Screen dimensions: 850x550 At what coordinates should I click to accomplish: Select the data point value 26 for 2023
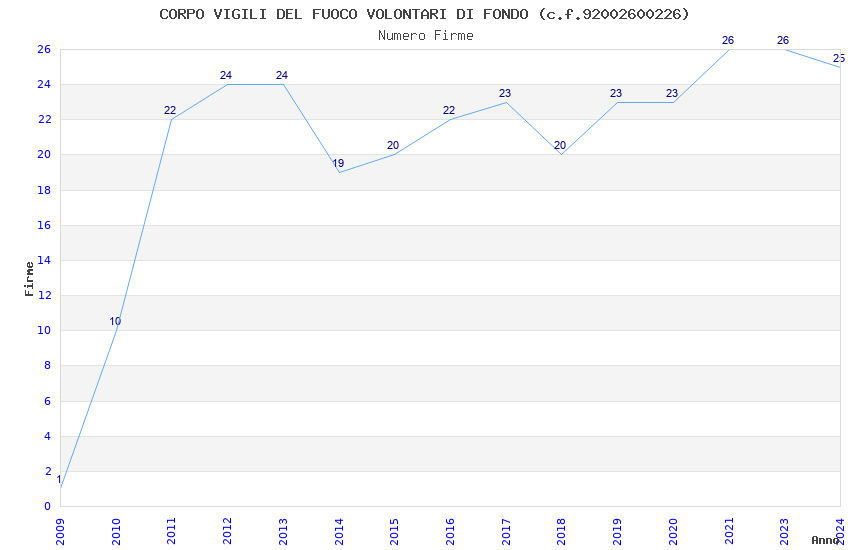[x=783, y=40]
